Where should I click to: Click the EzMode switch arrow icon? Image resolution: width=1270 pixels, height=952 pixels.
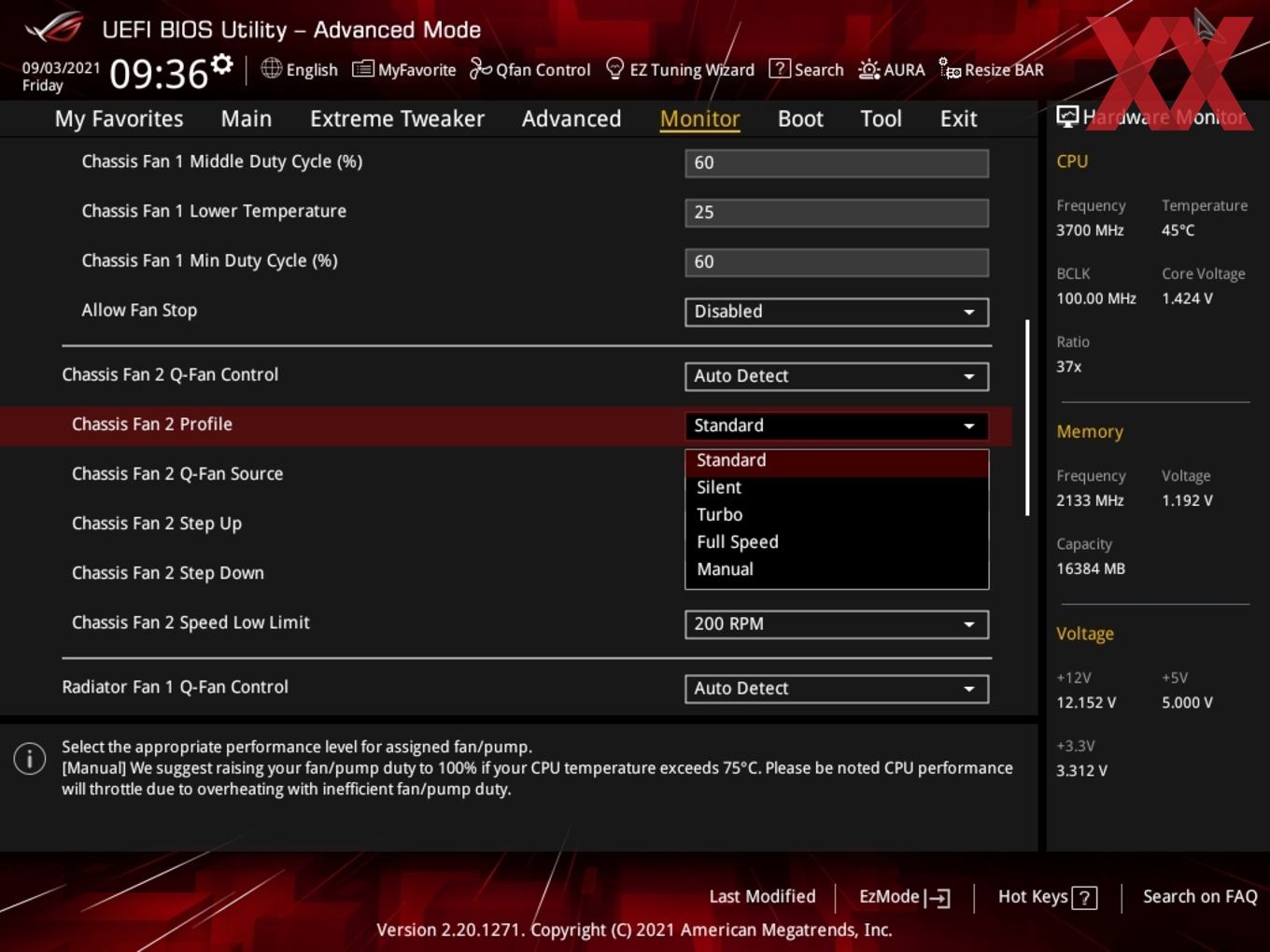point(937,898)
